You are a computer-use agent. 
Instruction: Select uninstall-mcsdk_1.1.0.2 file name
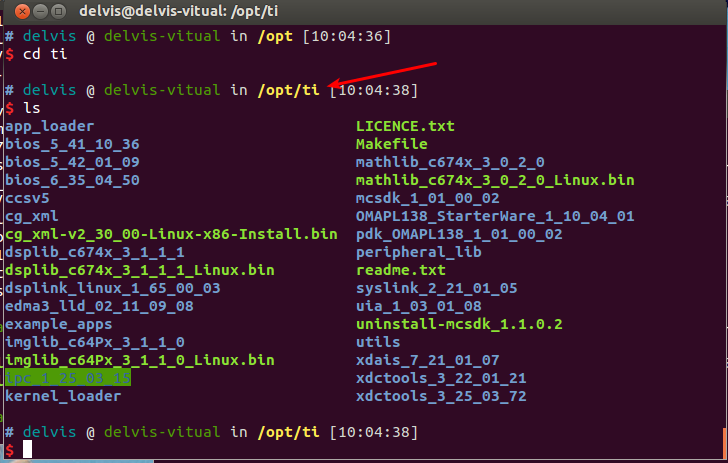(x=459, y=324)
